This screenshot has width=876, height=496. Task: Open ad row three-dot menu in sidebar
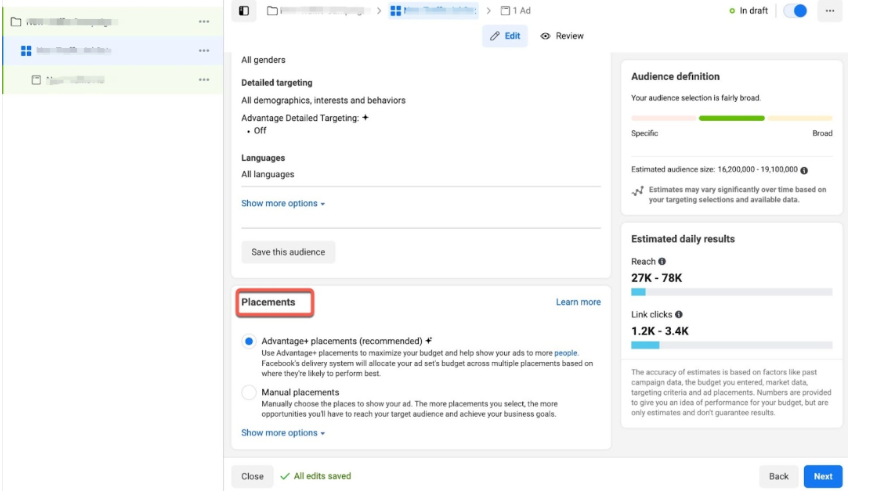point(204,80)
